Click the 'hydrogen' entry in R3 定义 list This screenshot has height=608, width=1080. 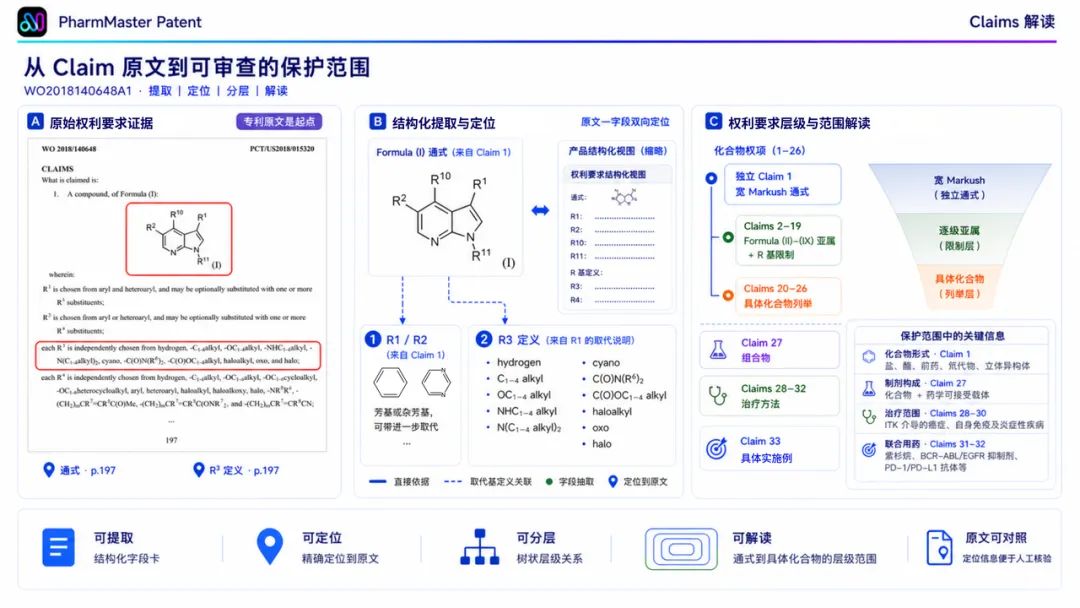pyautogui.click(x=519, y=362)
